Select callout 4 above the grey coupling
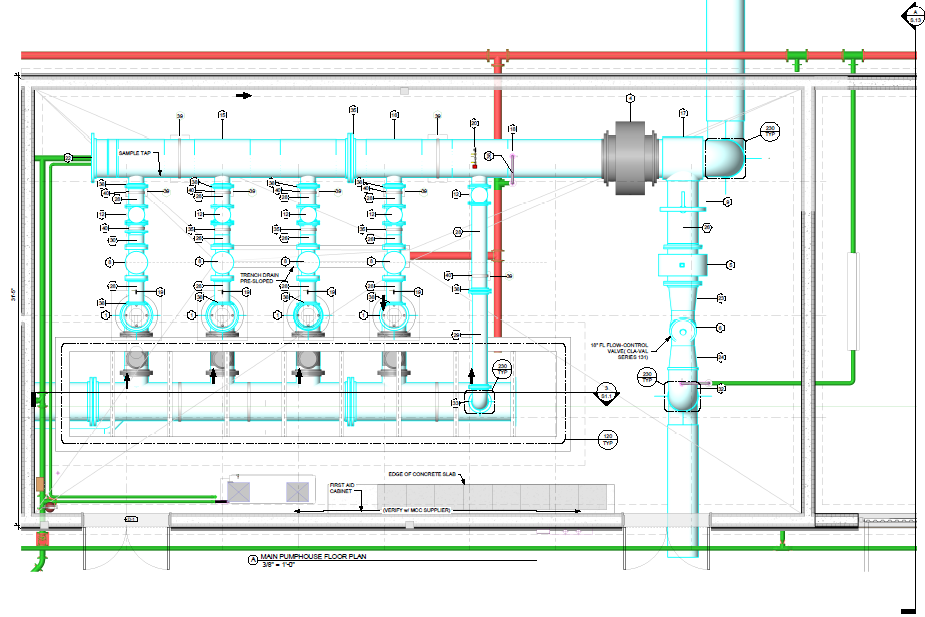 click(630, 99)
